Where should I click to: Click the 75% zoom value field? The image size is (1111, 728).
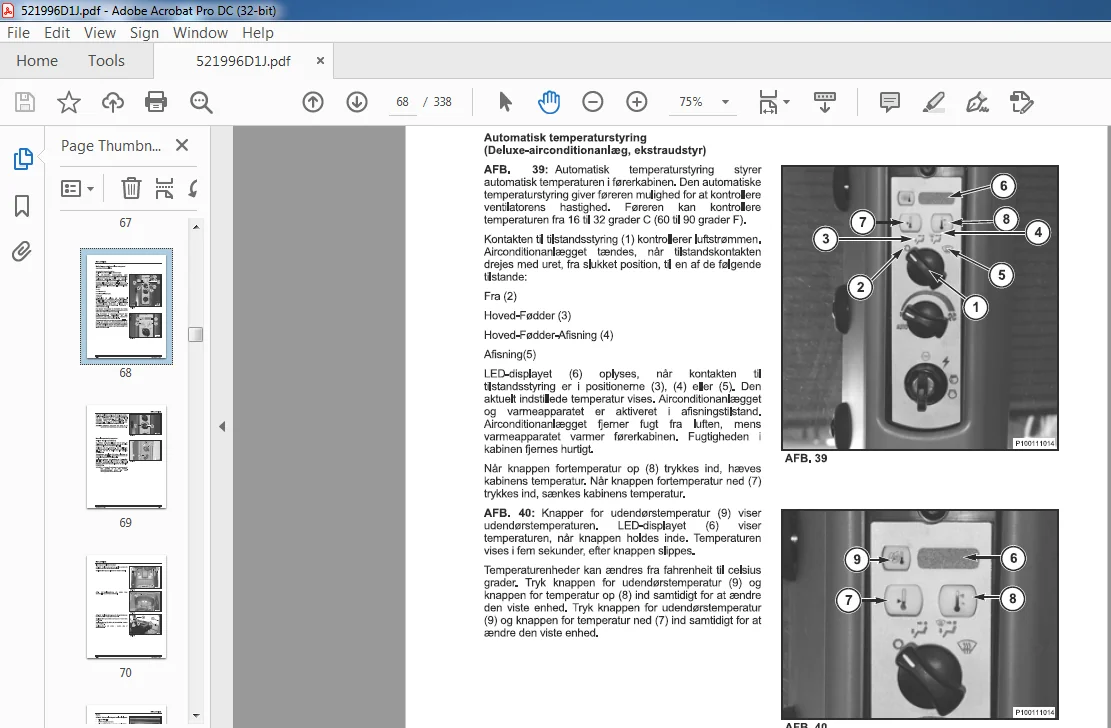point(691,102)
